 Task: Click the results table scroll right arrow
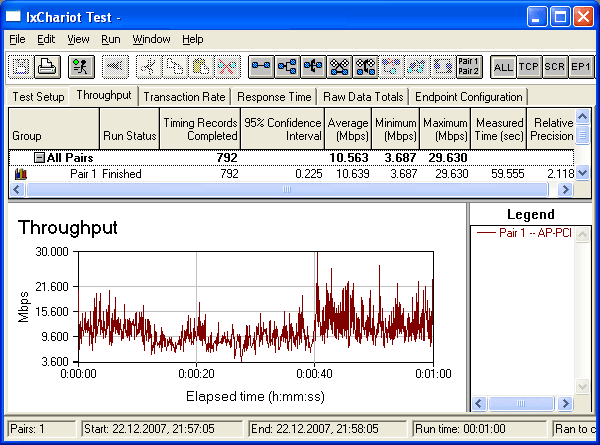coord(565,189)
